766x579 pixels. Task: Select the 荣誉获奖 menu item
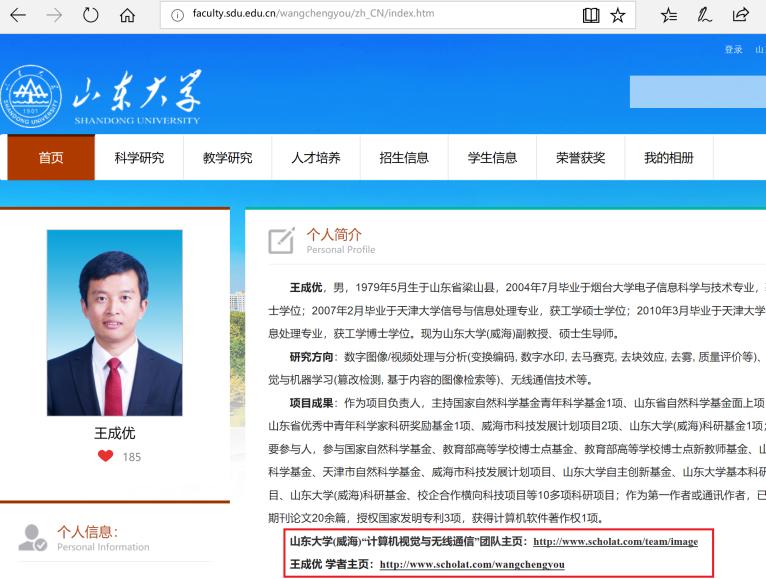pos(581,157)
